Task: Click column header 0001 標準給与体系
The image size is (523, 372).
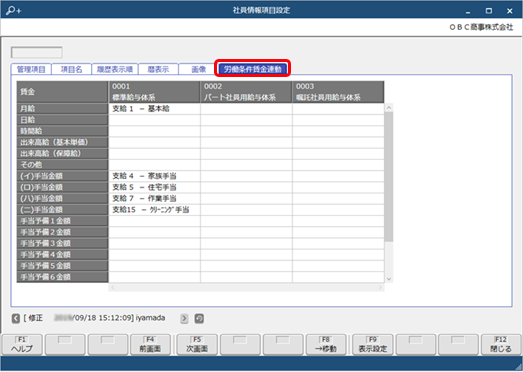Action: tap(154, 92)
